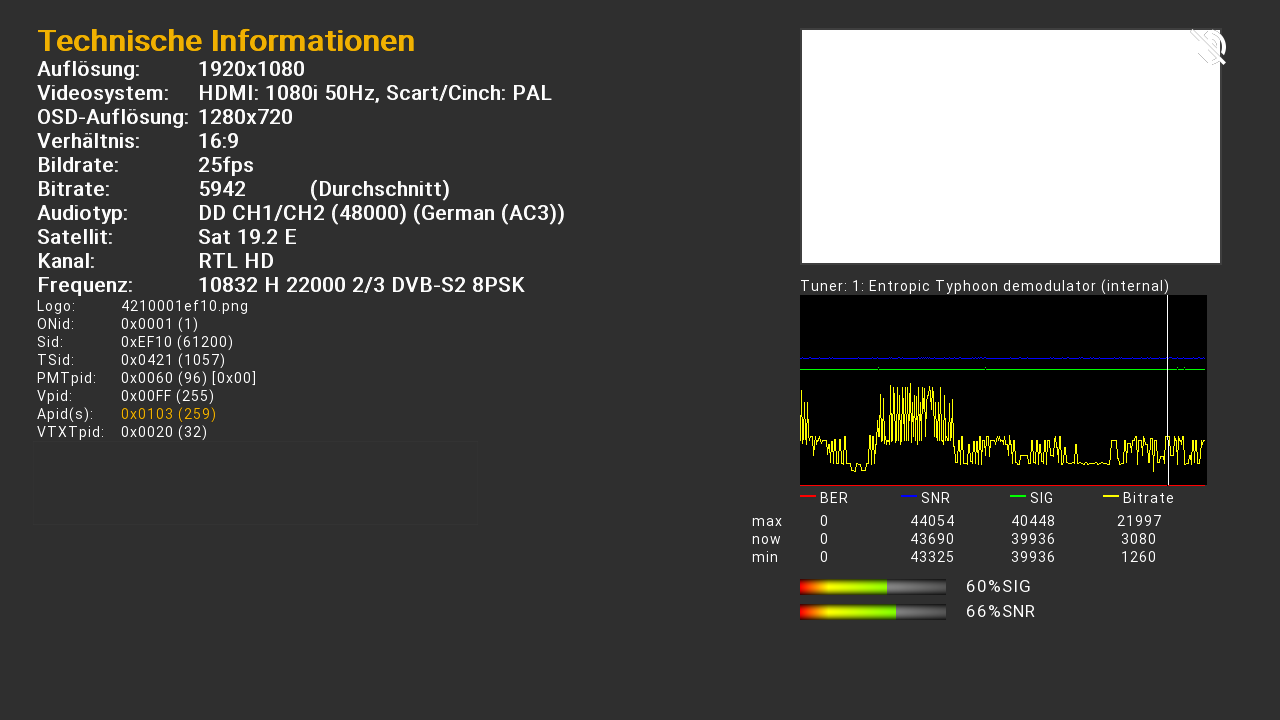Select the highlighted Apid 0x0103 entry
1280x720 pixels.
coord(168,414)
